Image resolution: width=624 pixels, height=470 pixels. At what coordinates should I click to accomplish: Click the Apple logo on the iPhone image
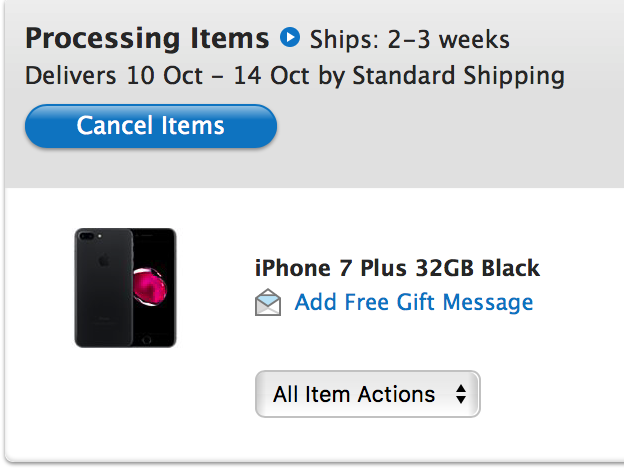tap(104, 261)
